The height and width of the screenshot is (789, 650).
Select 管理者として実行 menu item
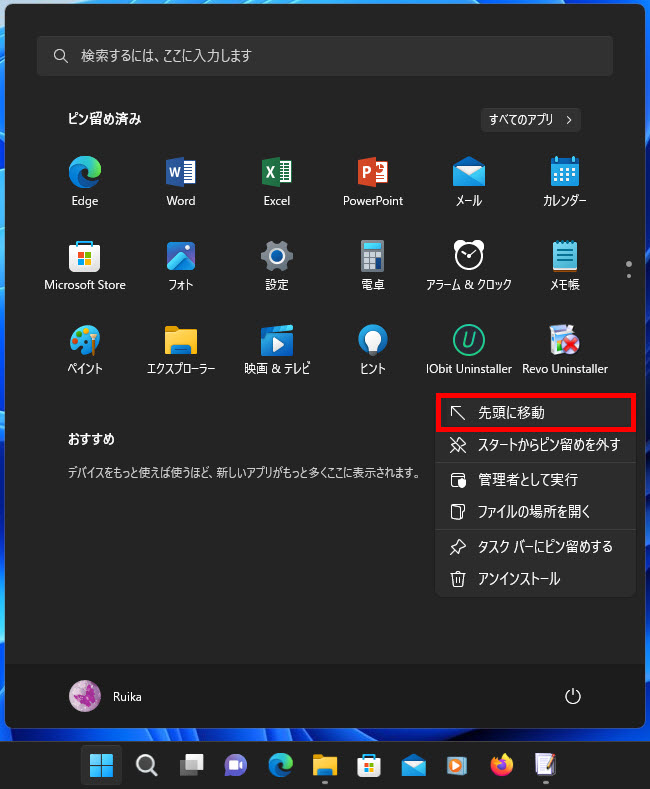536,480
